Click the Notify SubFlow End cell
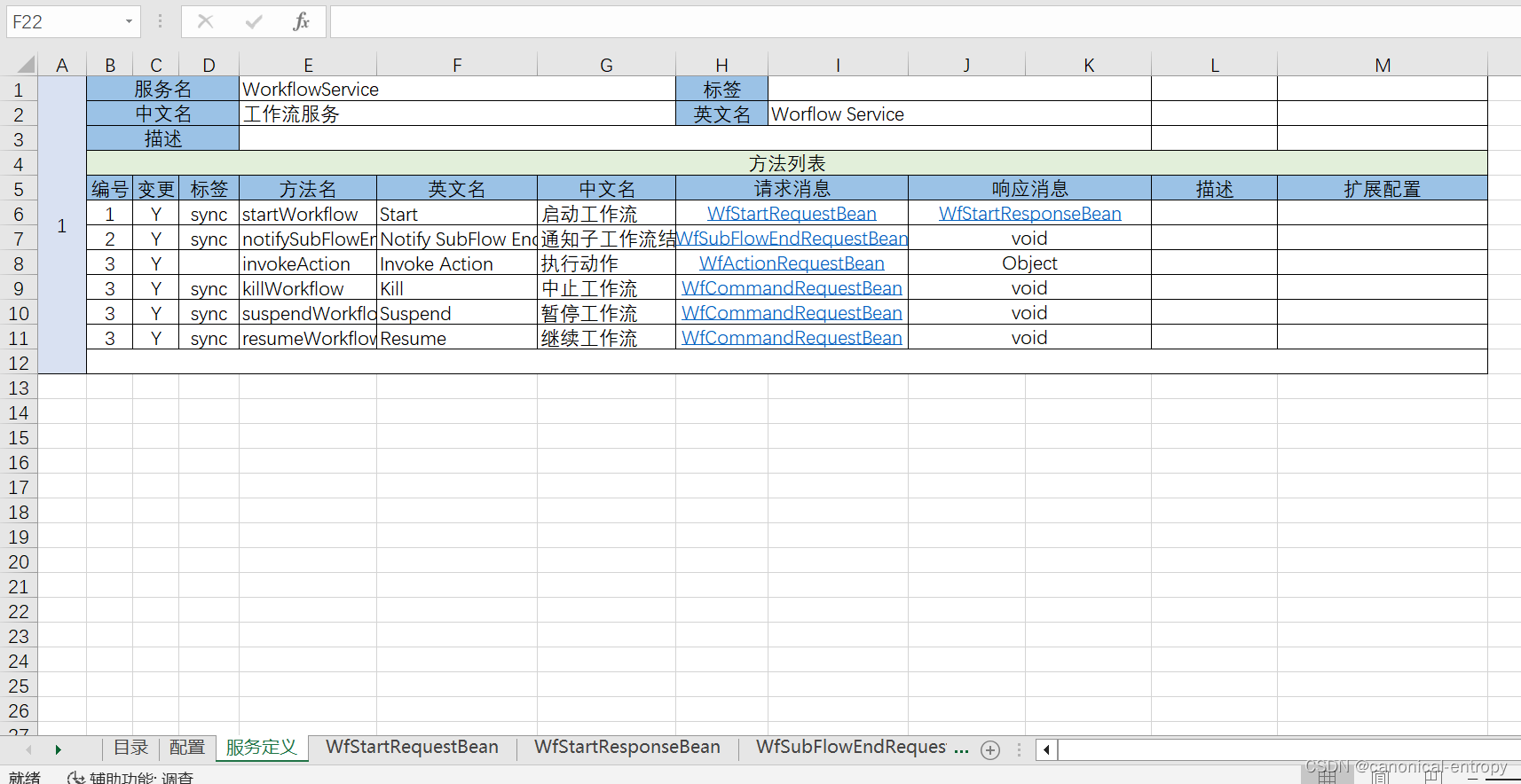The image size is (1521, 784). [x=457, y=239]
